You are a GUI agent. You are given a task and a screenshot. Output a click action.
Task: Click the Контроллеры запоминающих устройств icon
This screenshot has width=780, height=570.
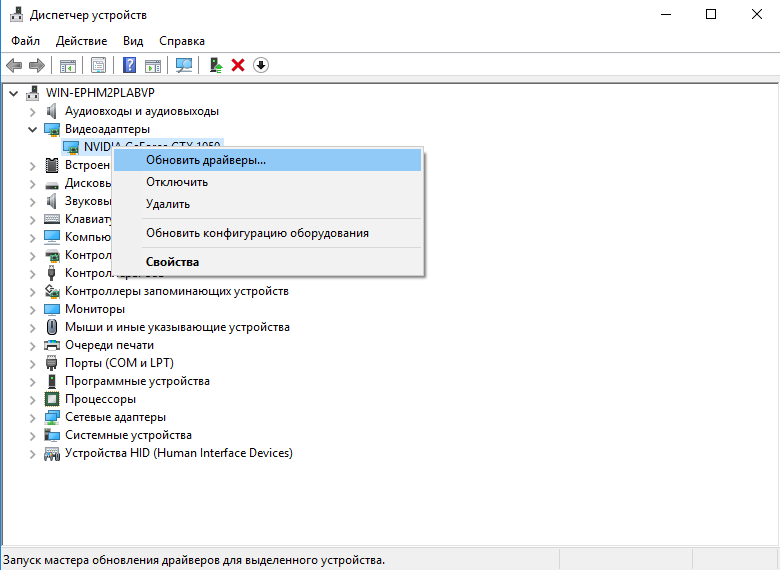(x=52, y=291)
